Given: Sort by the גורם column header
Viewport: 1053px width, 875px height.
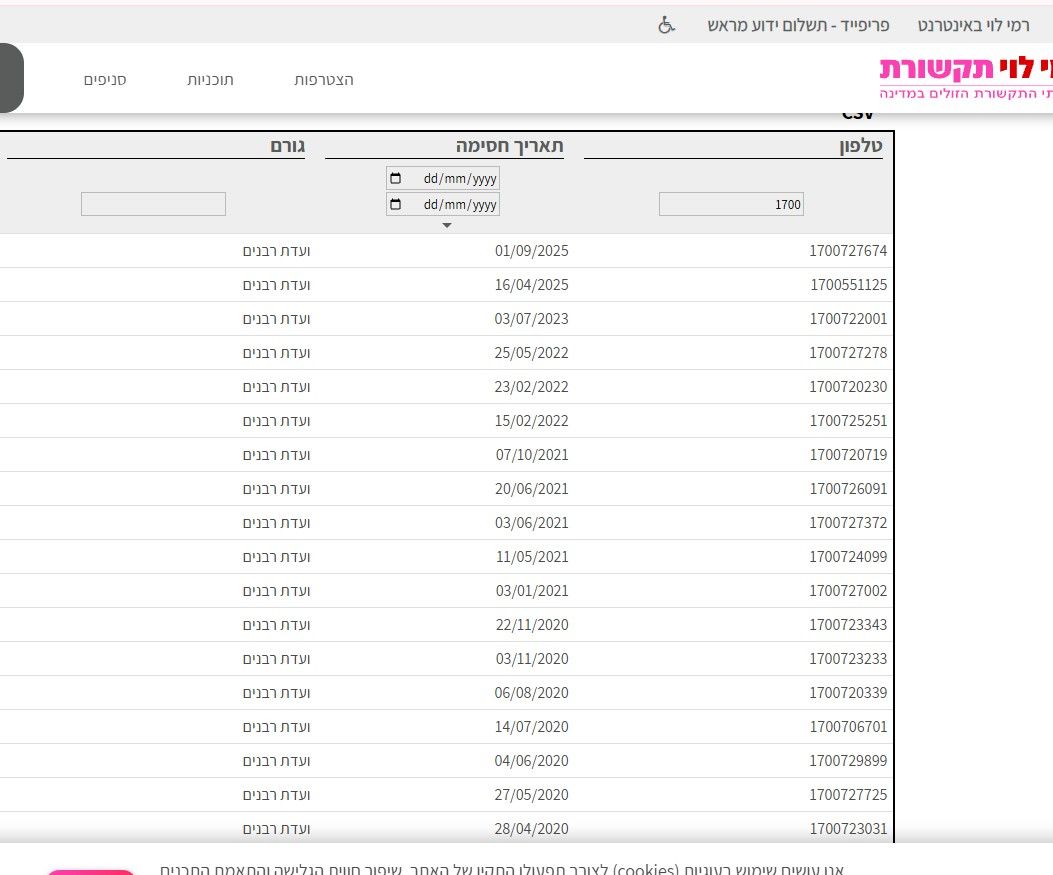Looking at the screenshot, I should 287,146.
